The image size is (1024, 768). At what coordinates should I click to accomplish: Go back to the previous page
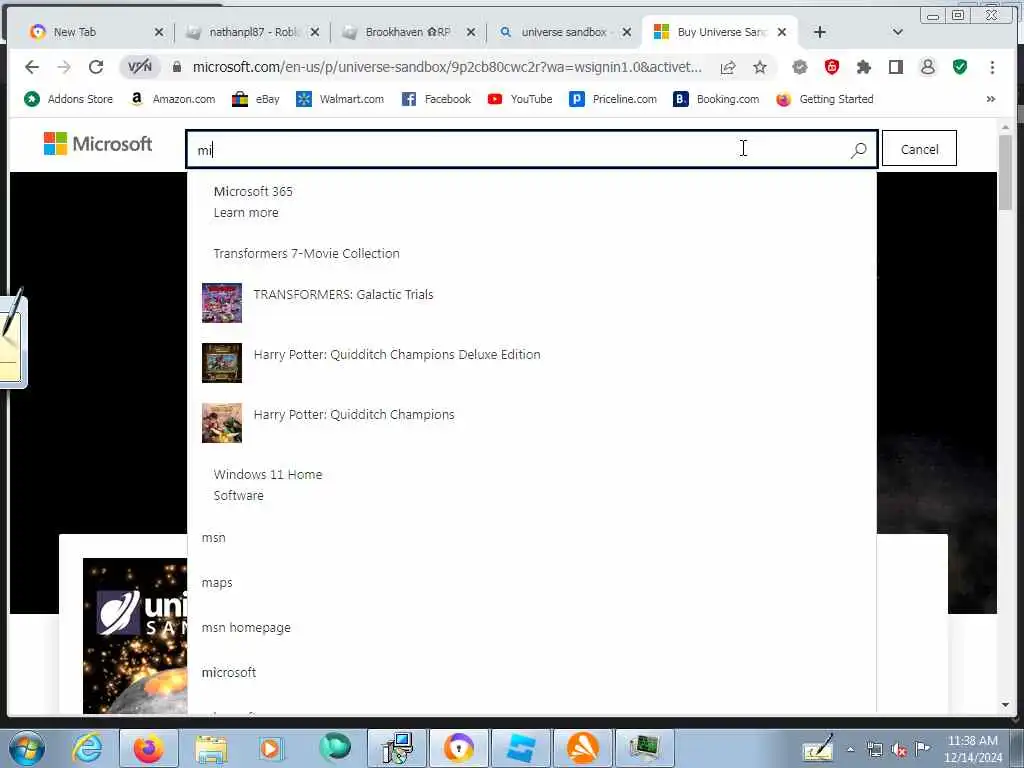(31, 67)
